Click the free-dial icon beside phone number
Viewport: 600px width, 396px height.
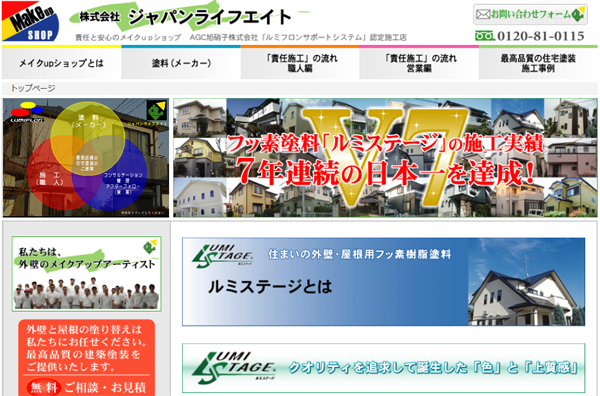[484, 36]
